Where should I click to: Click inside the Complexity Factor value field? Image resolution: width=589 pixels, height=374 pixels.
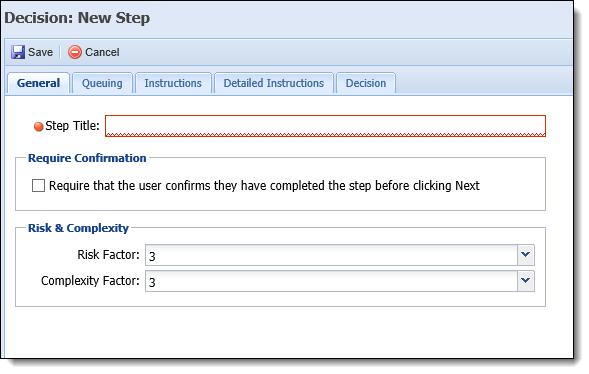point(331,281)
